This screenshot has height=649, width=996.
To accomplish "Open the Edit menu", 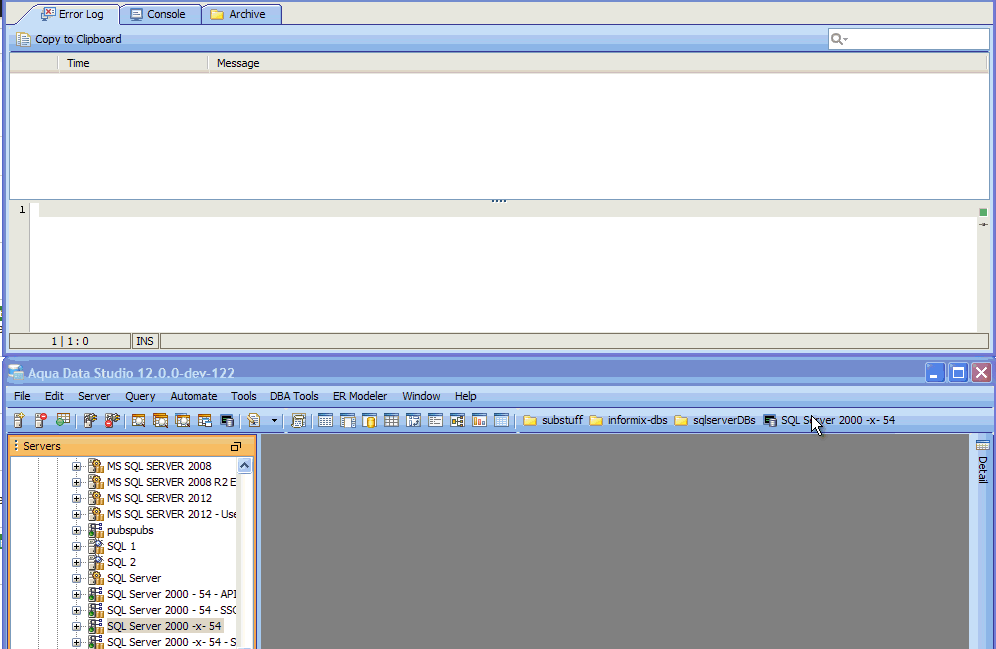I will (x=54, y=396).
